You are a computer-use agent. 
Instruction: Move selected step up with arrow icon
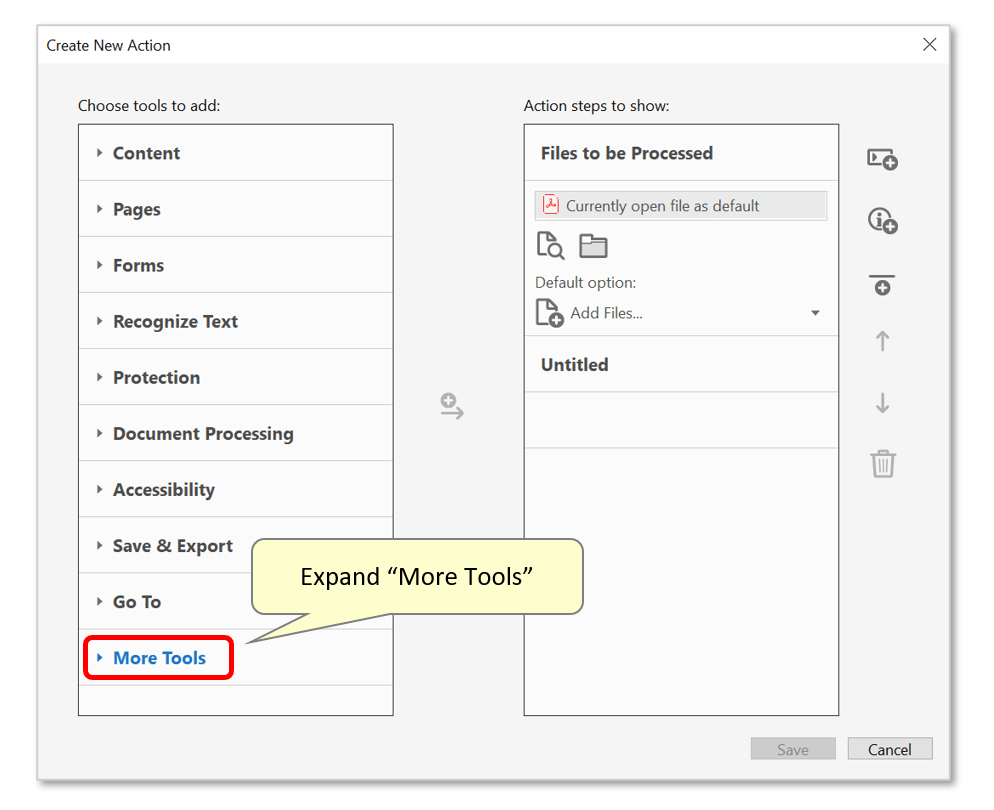[x=882, y=341]
